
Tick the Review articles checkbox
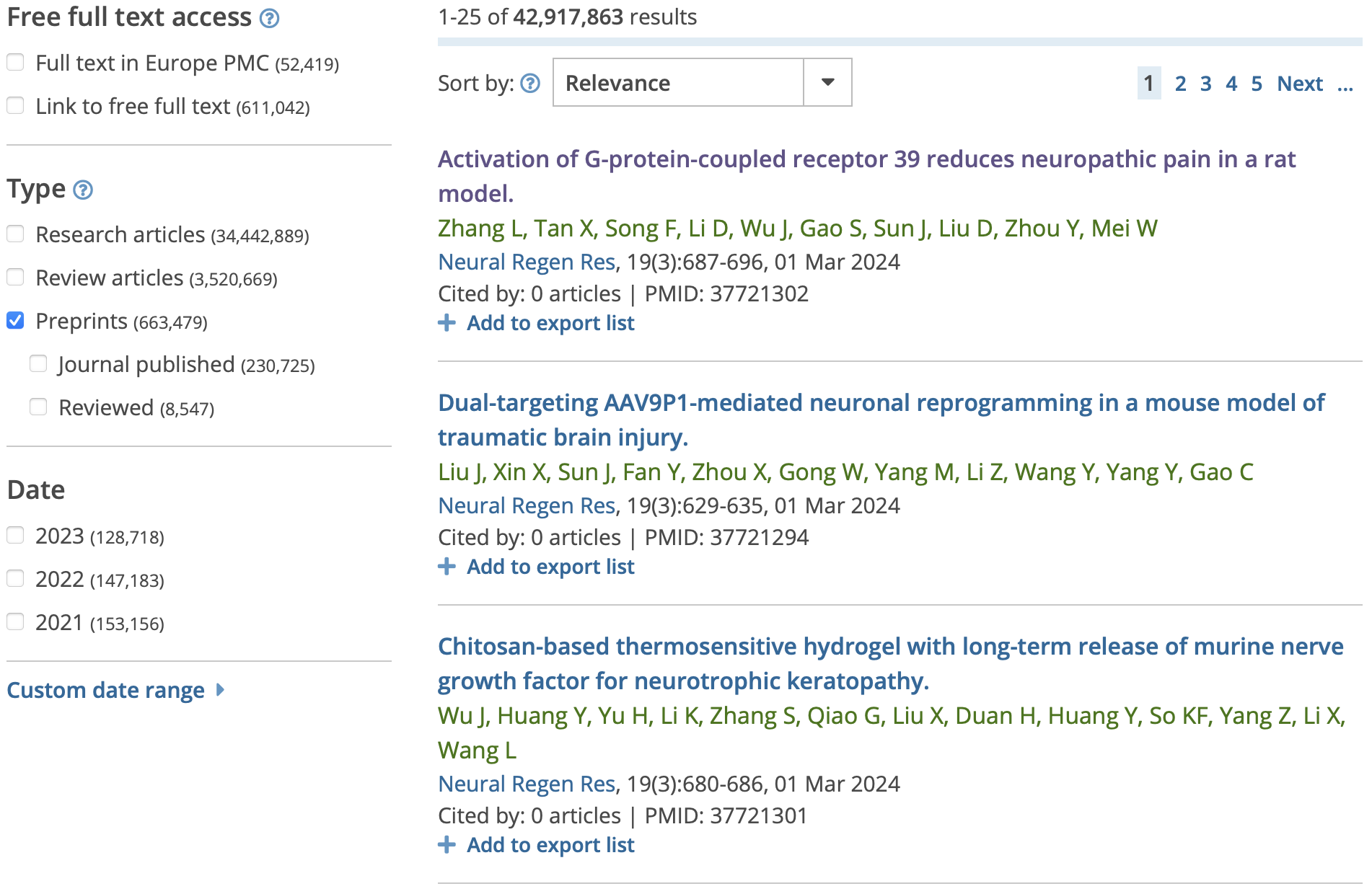point(16,278)
